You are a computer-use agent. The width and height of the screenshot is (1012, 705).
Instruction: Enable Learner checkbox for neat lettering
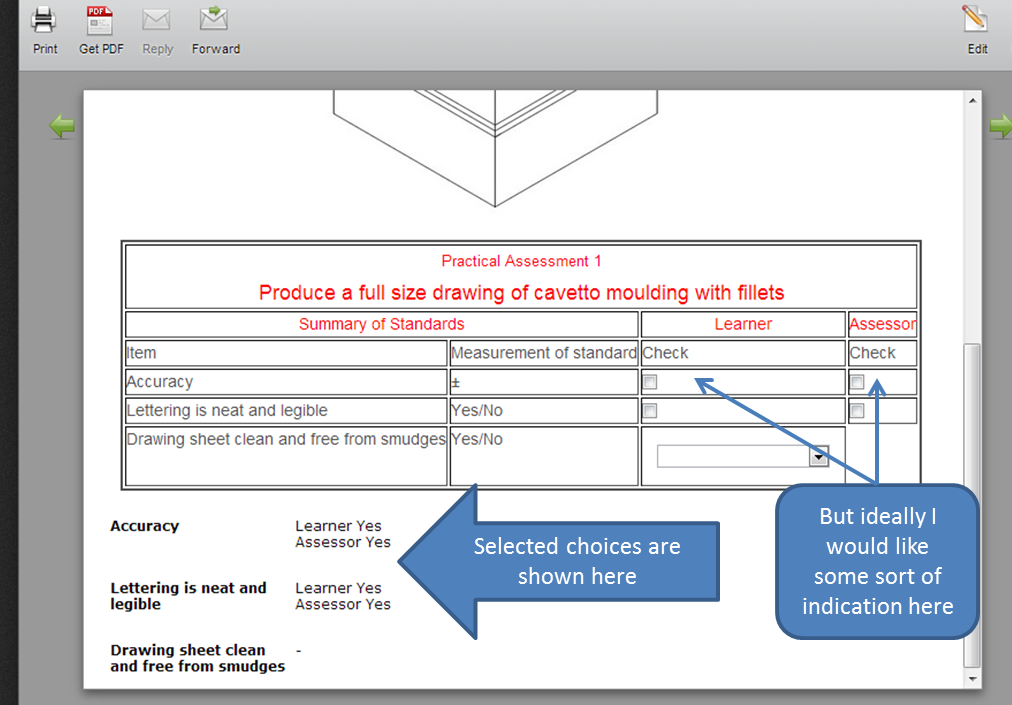coord(649,411)
